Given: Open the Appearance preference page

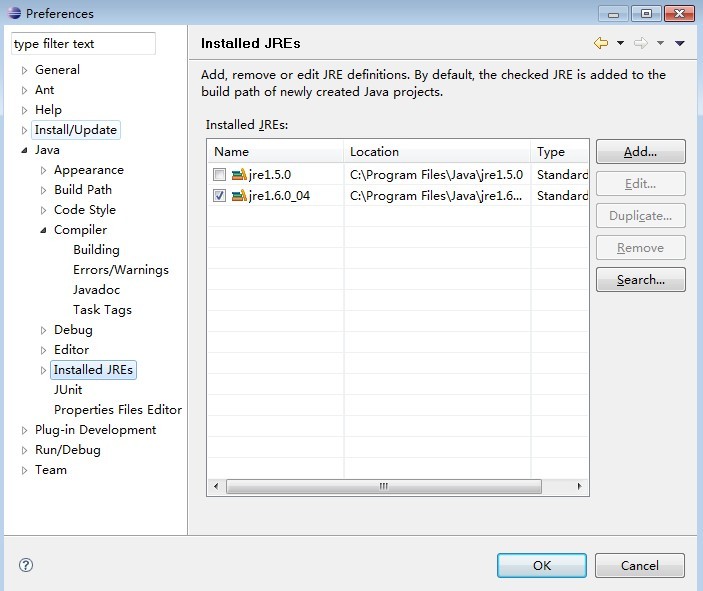Looking at the screenshot, I should [x=89, y=170].
